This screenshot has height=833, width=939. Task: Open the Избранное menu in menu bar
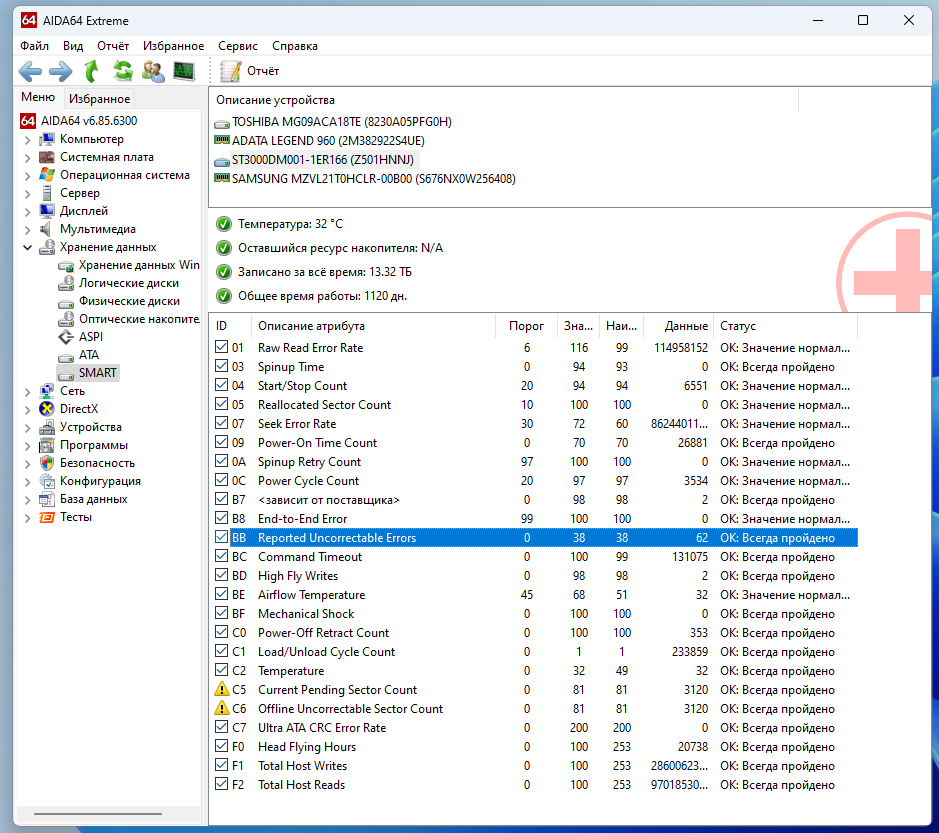click(x=173, y=46)
